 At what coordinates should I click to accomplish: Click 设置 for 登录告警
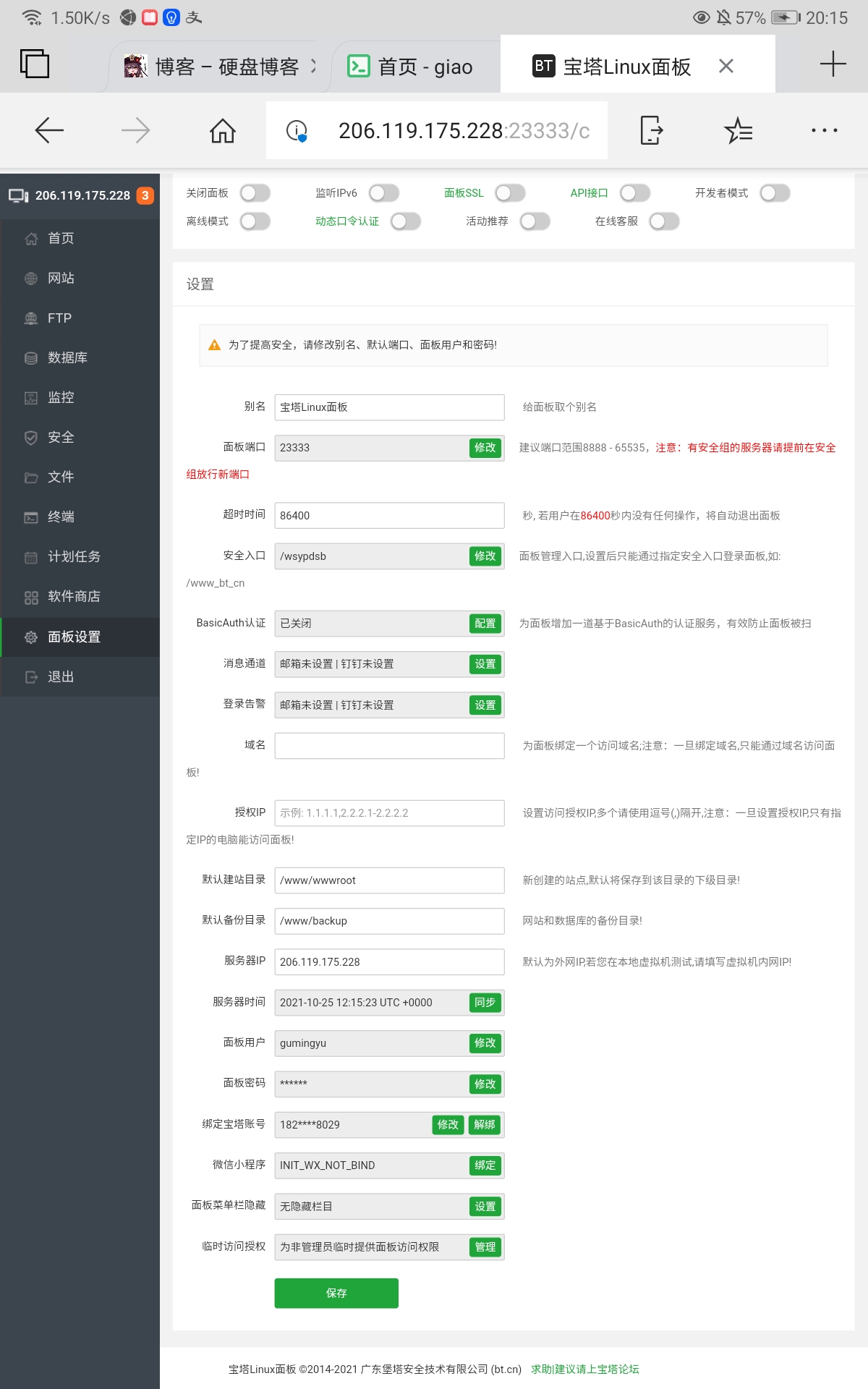[485, 705]
